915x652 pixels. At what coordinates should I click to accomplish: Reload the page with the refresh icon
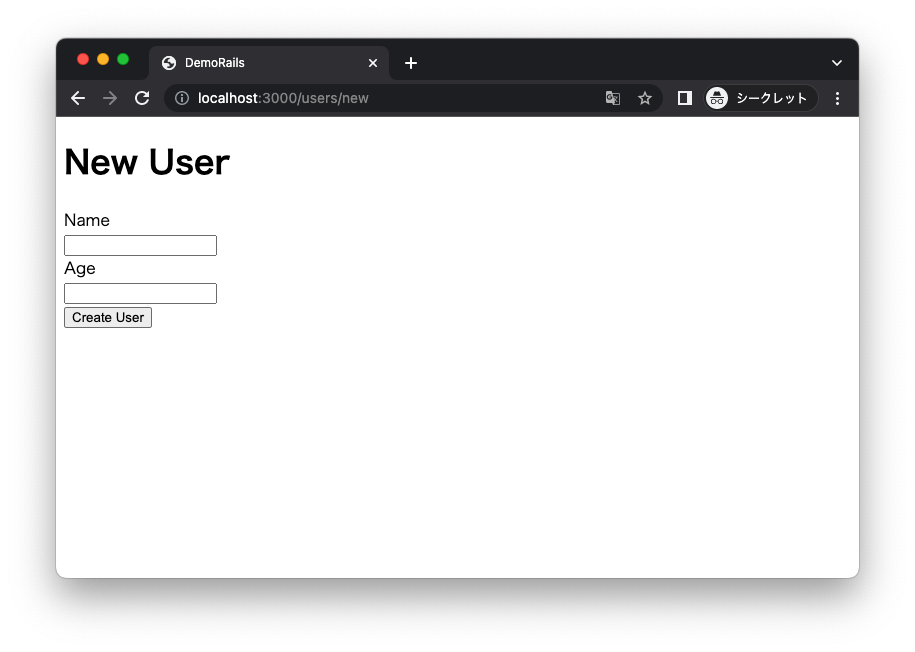(x=141, y=98)
